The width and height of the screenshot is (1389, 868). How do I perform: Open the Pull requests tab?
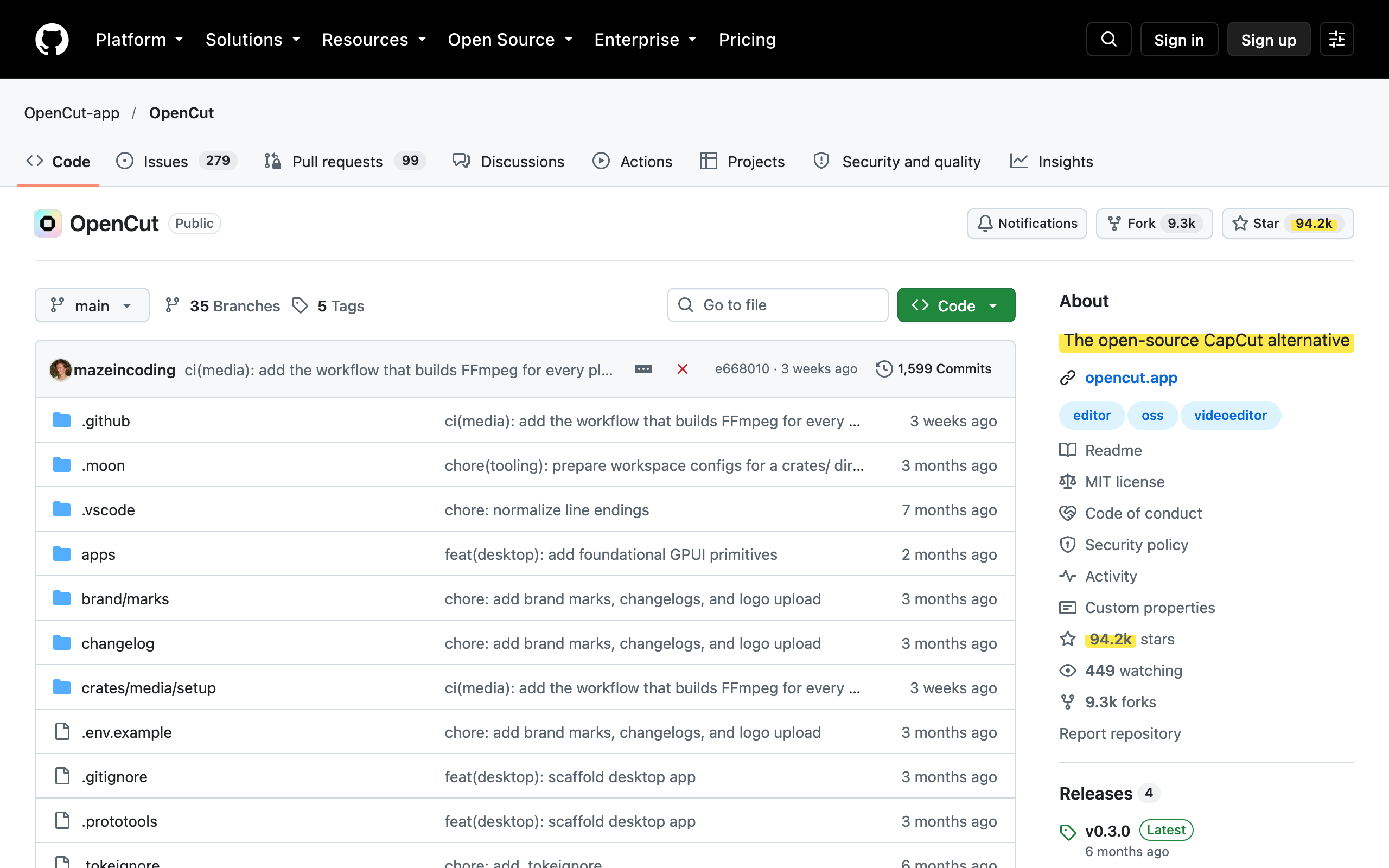[345, 161]
